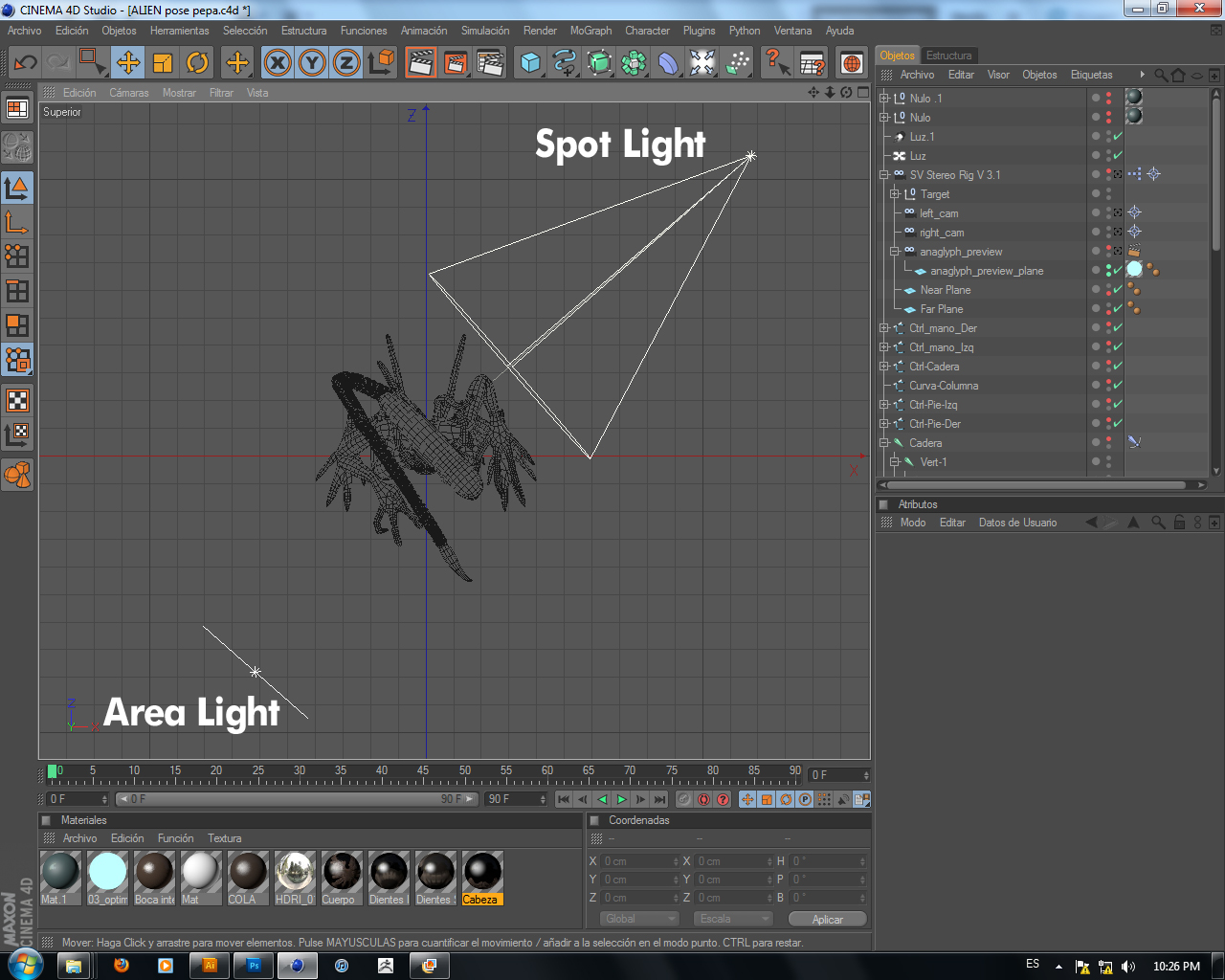Open the content browser globe icon

click(852, 63)
